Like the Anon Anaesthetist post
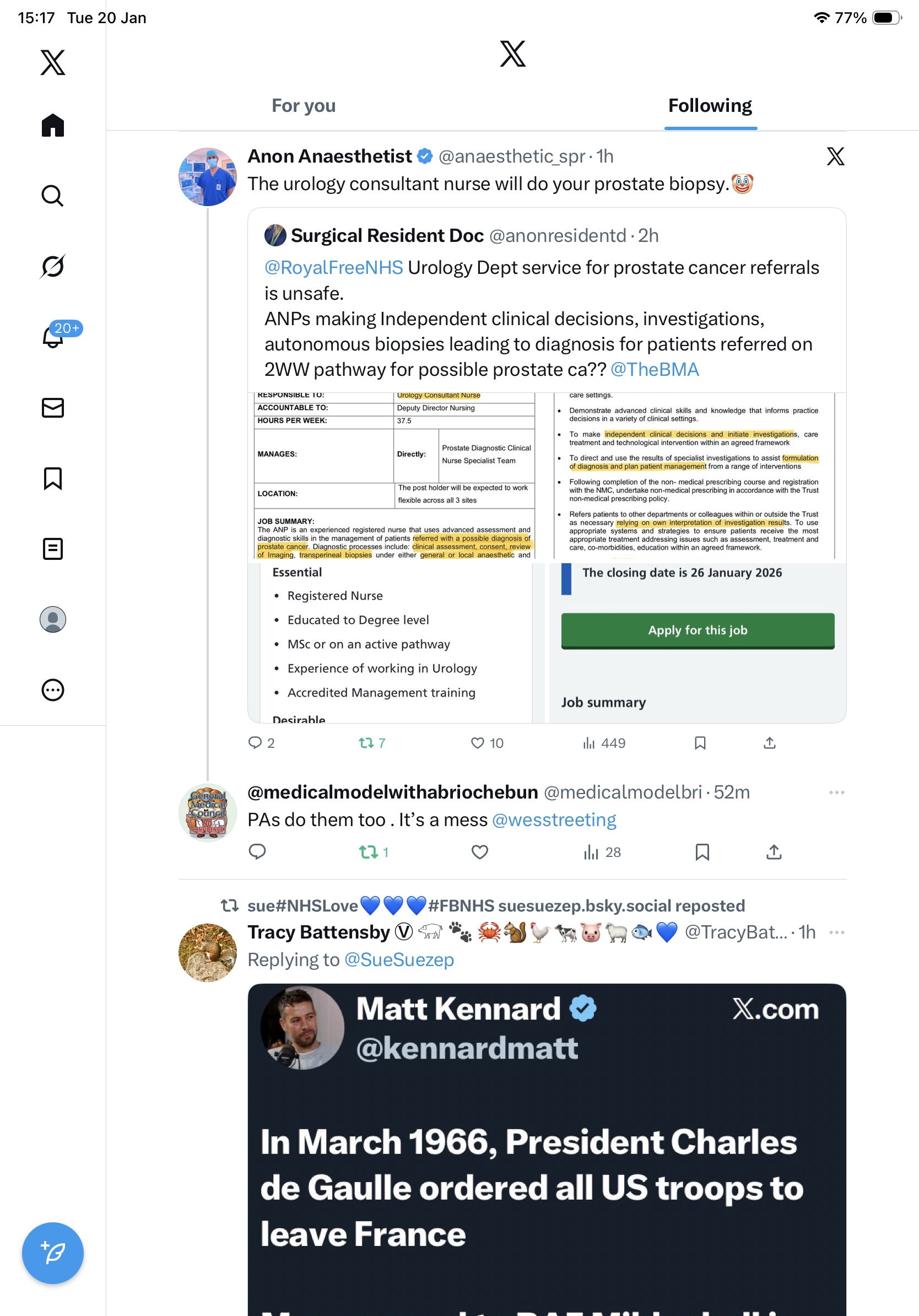This screenshot has height=1316, width=919. click(x=477, y=743)
